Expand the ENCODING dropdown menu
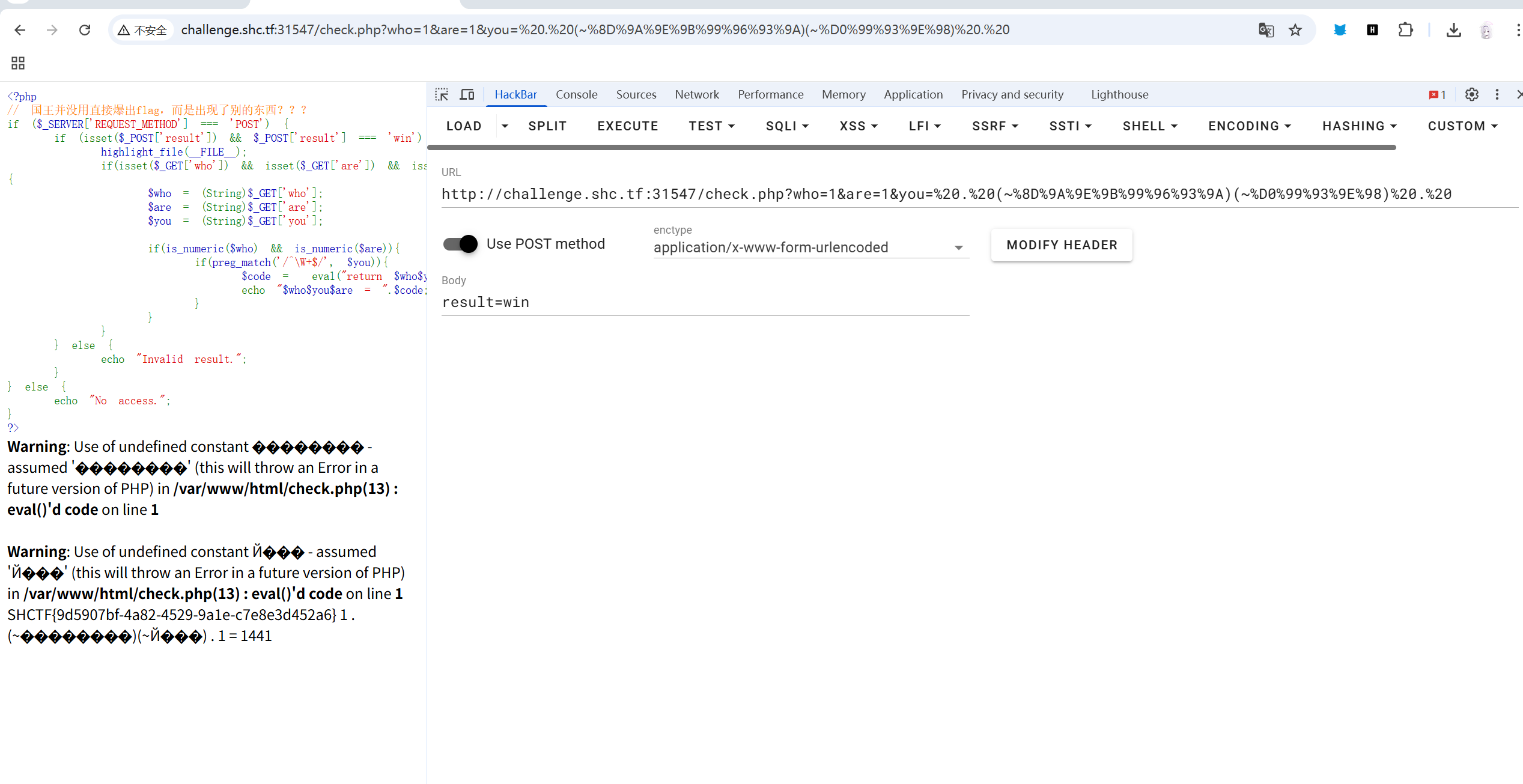 coord(1250,126)
